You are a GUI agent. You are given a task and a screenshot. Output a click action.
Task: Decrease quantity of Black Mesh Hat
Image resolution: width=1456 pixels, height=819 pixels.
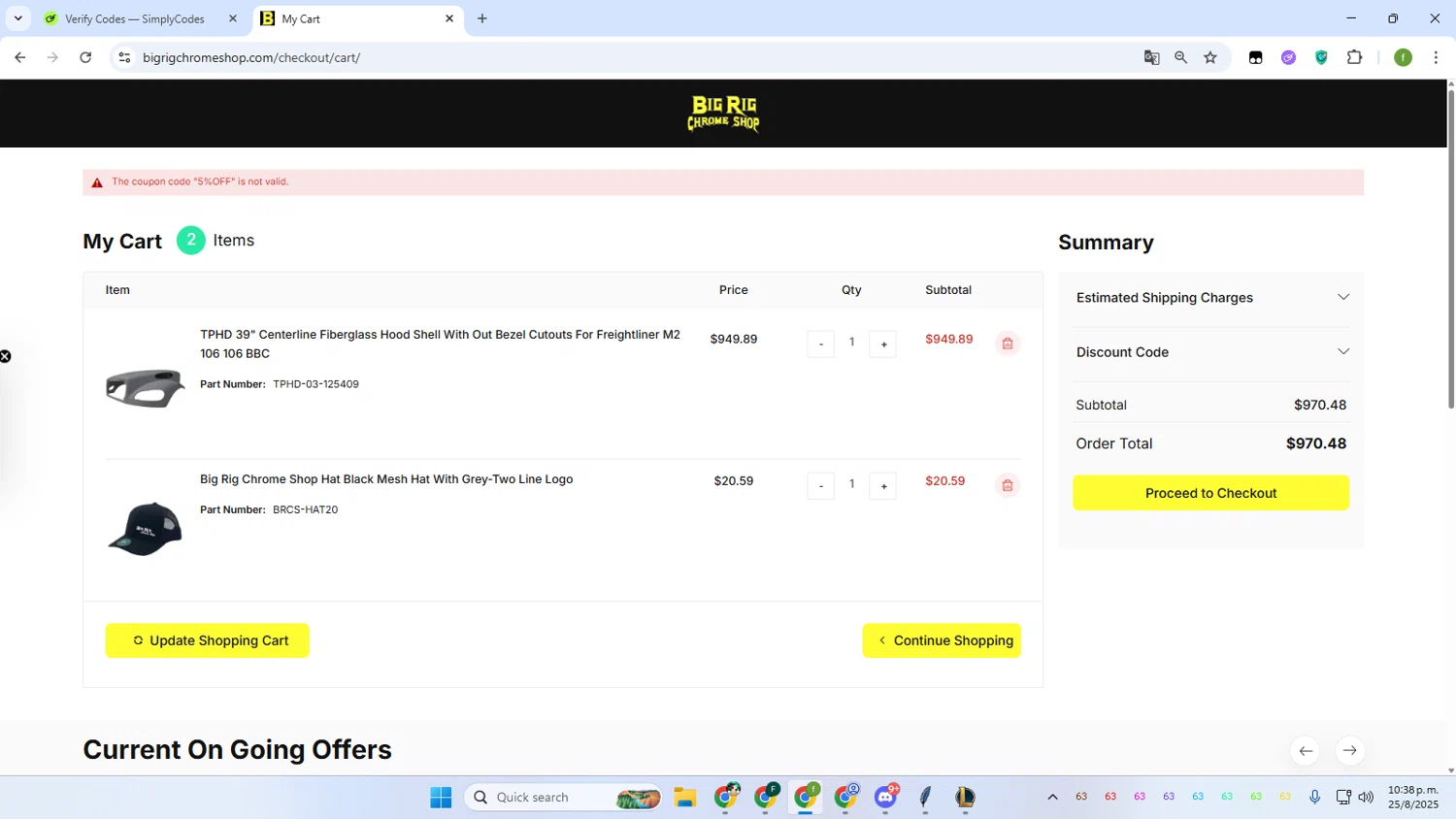tap(821, 485)
